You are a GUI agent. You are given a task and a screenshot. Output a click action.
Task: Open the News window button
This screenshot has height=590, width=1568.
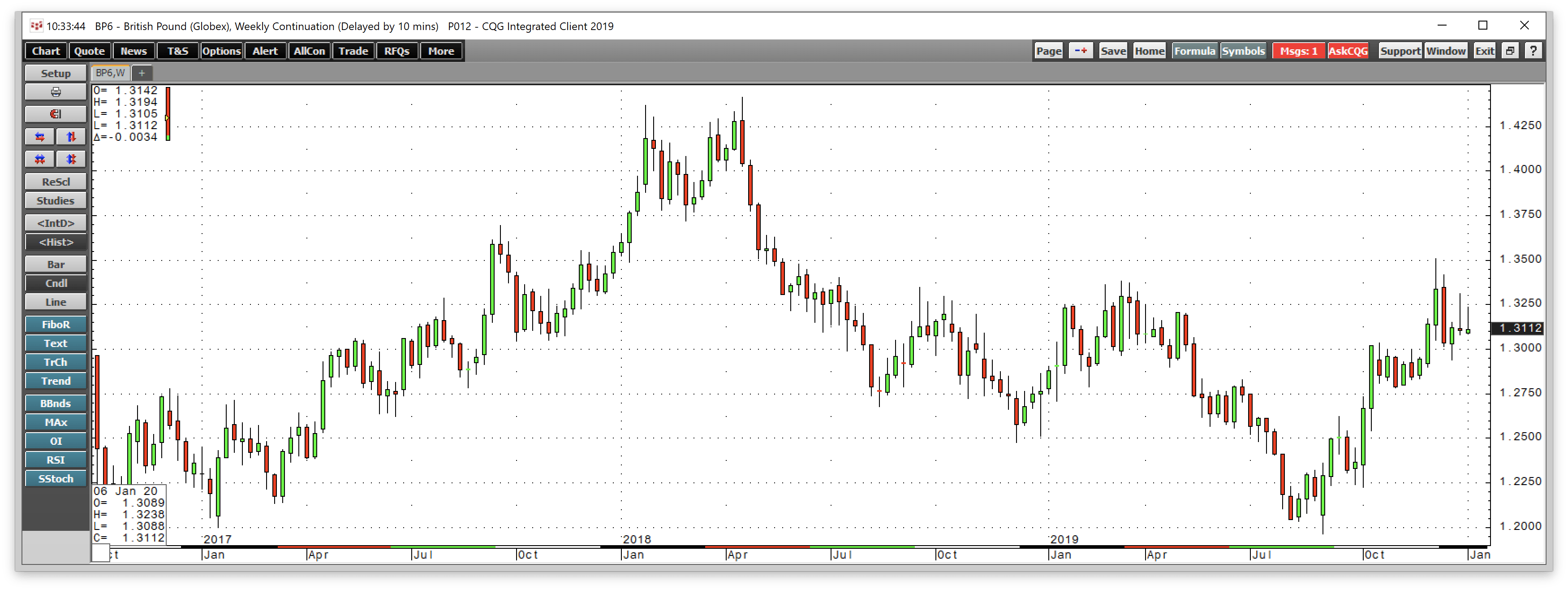pyautogui.click(x=134, y=51)
